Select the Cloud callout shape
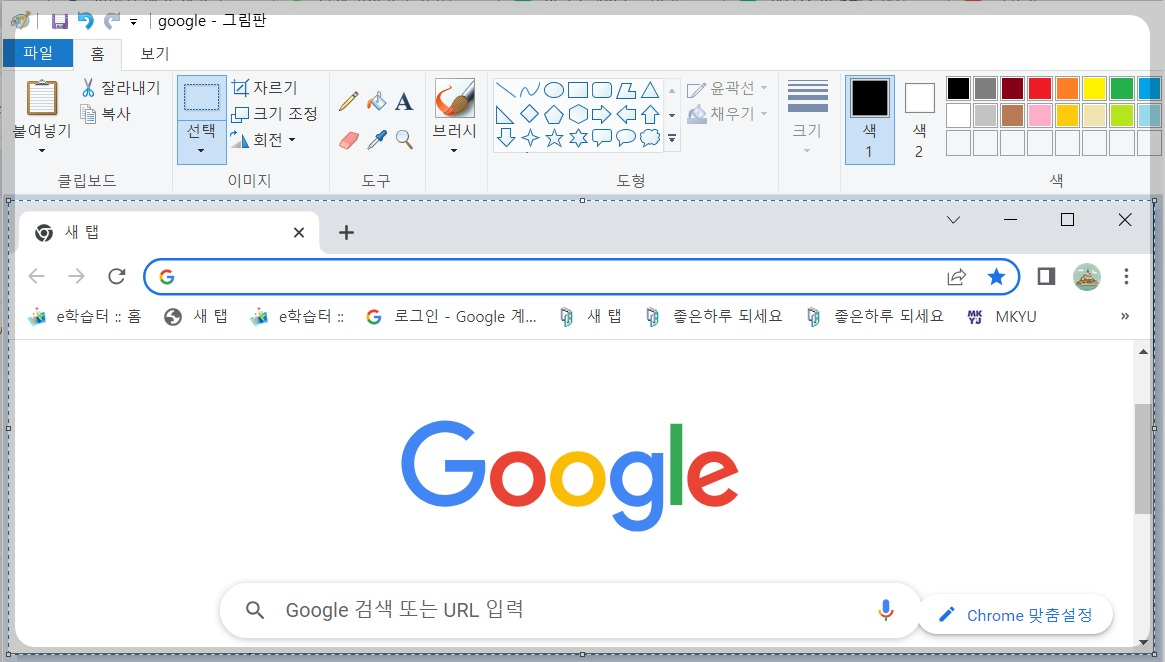 (x=650, y=138)
